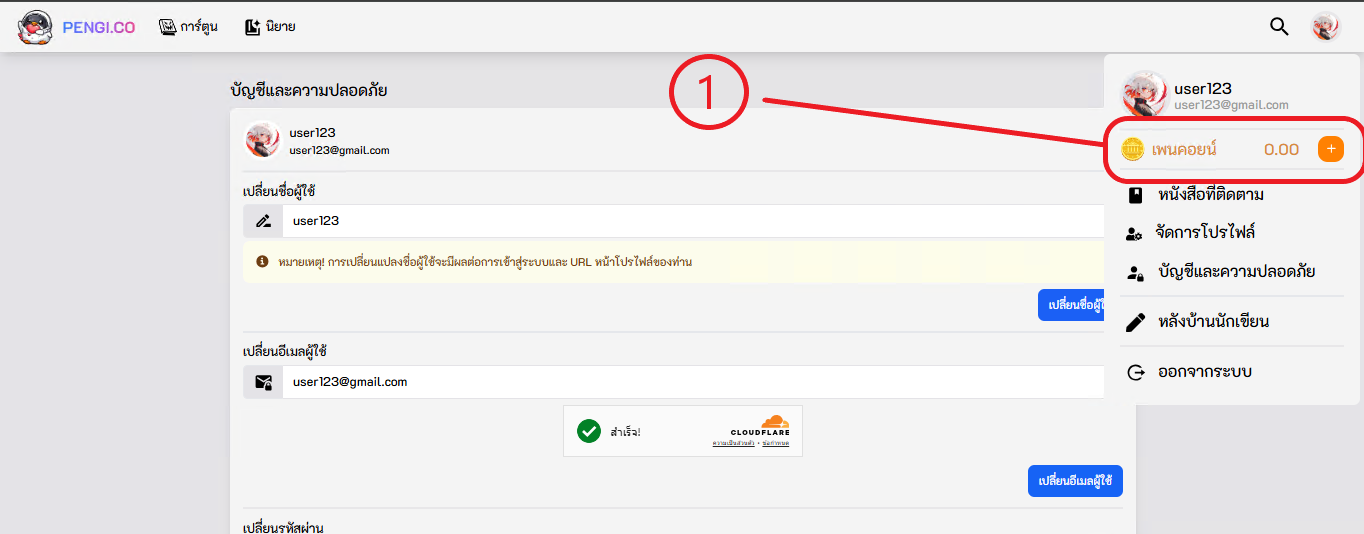Click the บัญชีและความปลอดภัย page heading
Image resolution: width=1364 pixels, height=534 pixels.
tap(309, 91)
